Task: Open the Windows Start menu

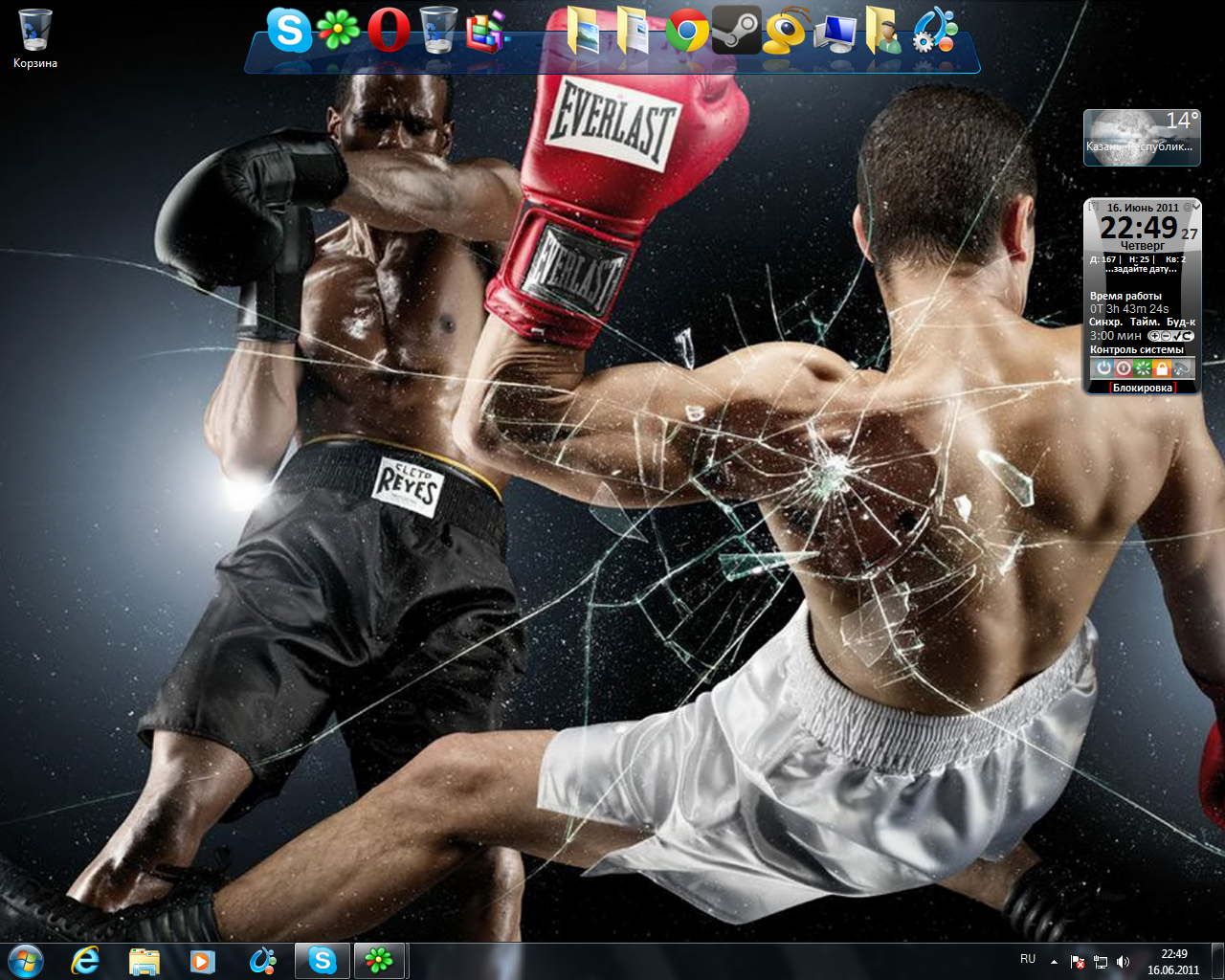Action: pyautogui.click(x=26, y=960)
